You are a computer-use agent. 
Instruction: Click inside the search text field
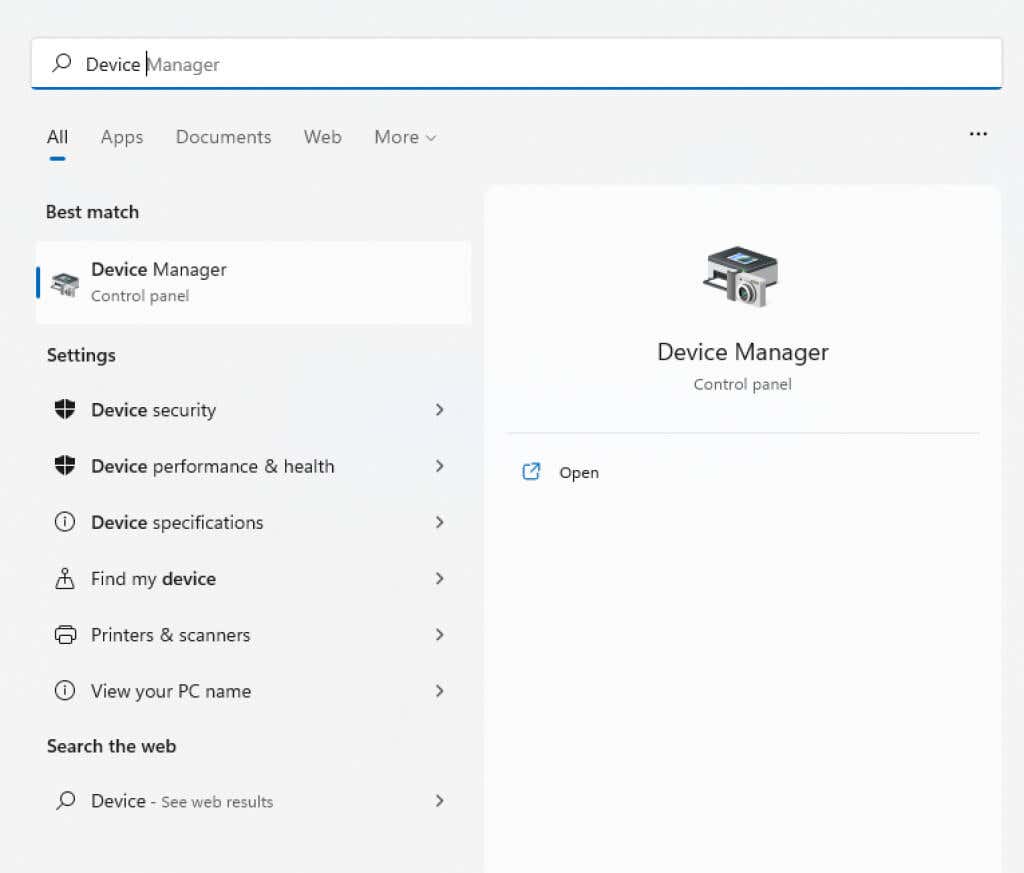coord(516,63)
